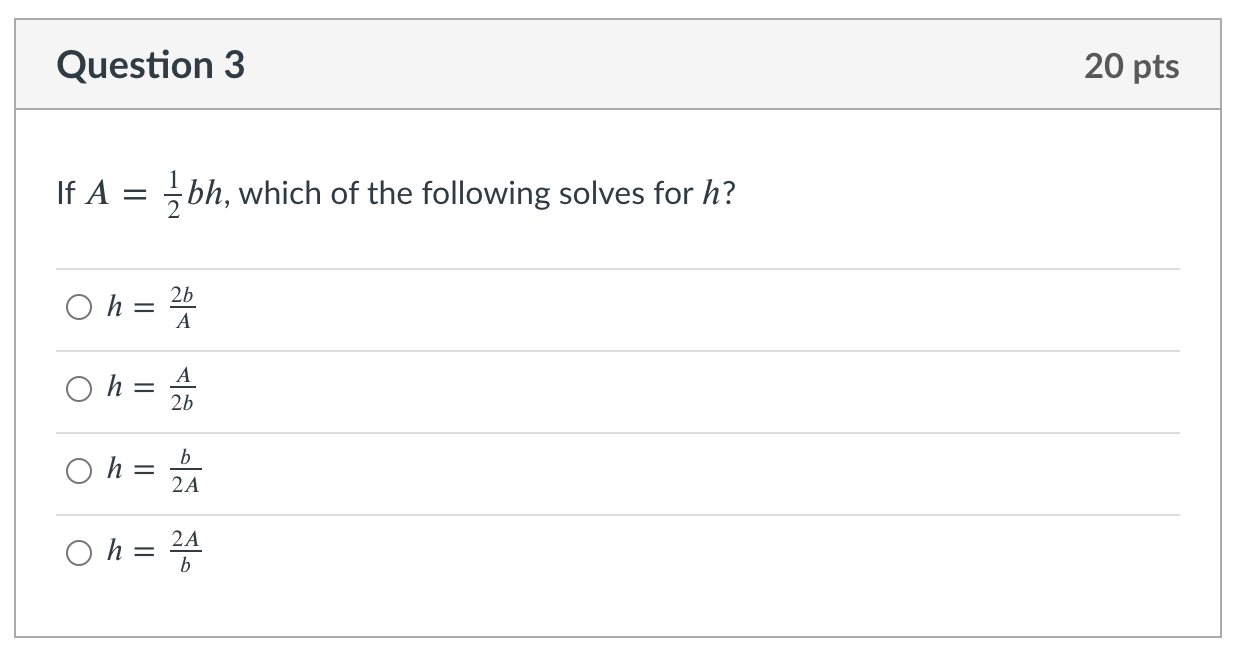This screenshot has width=1238, height=658.
Task: Click the answer row containing h = 2A/b
Action: (x=400, y=551)
